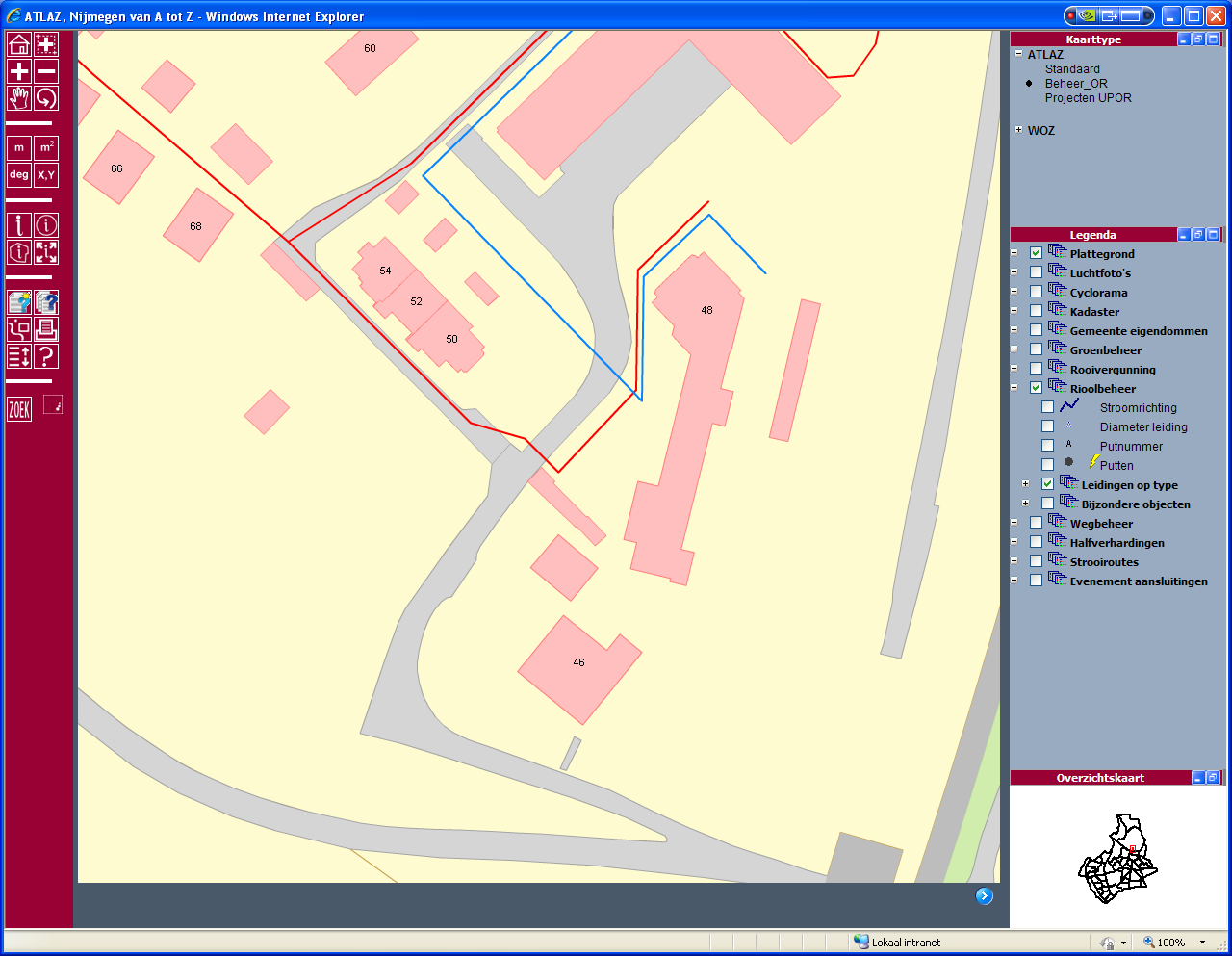This screenshot has width=1232, height=956.
Task: Click the Home full-extent map icon
Action: 19,44
